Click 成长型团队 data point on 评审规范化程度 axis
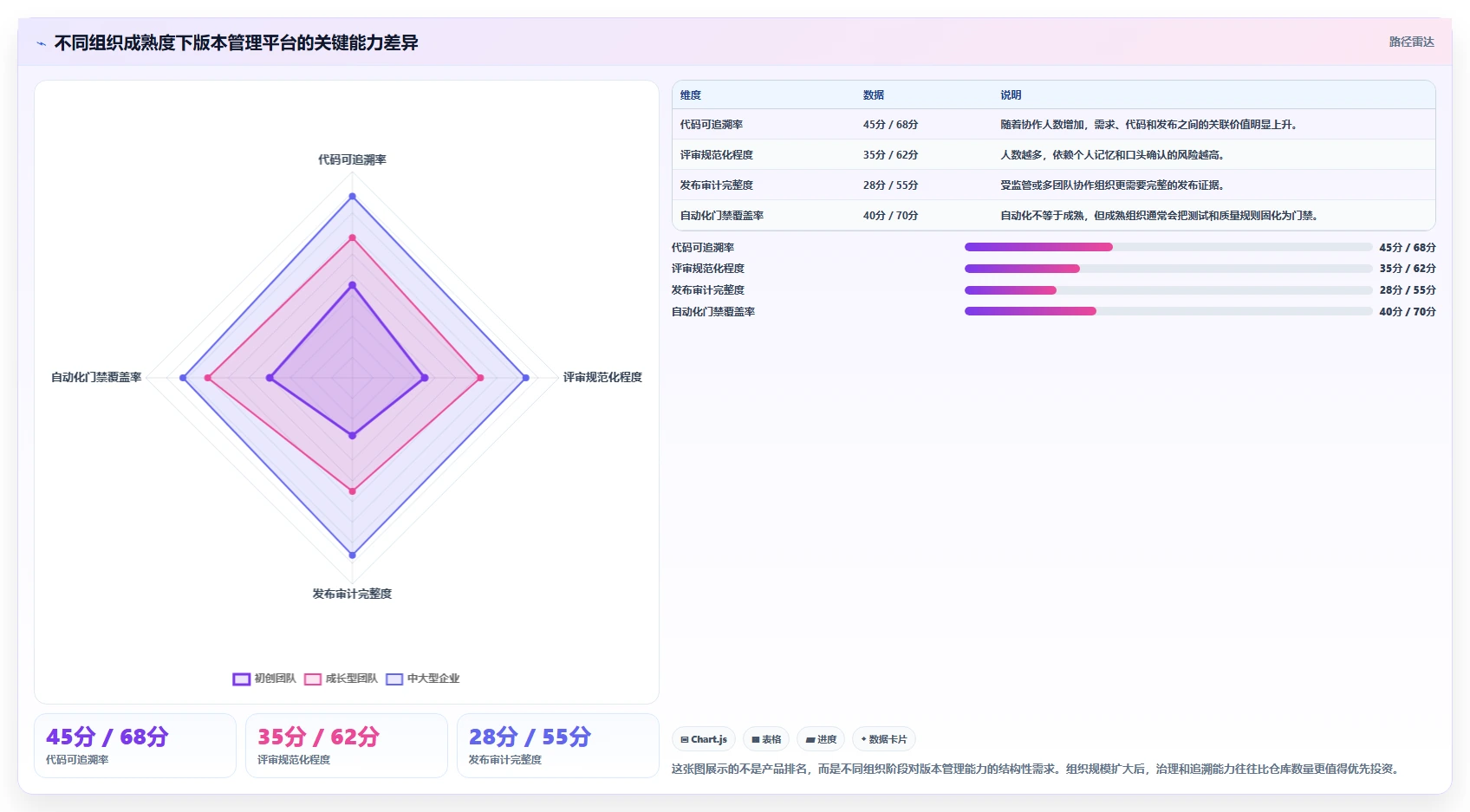1470x812 pixels. coord(480,378)
